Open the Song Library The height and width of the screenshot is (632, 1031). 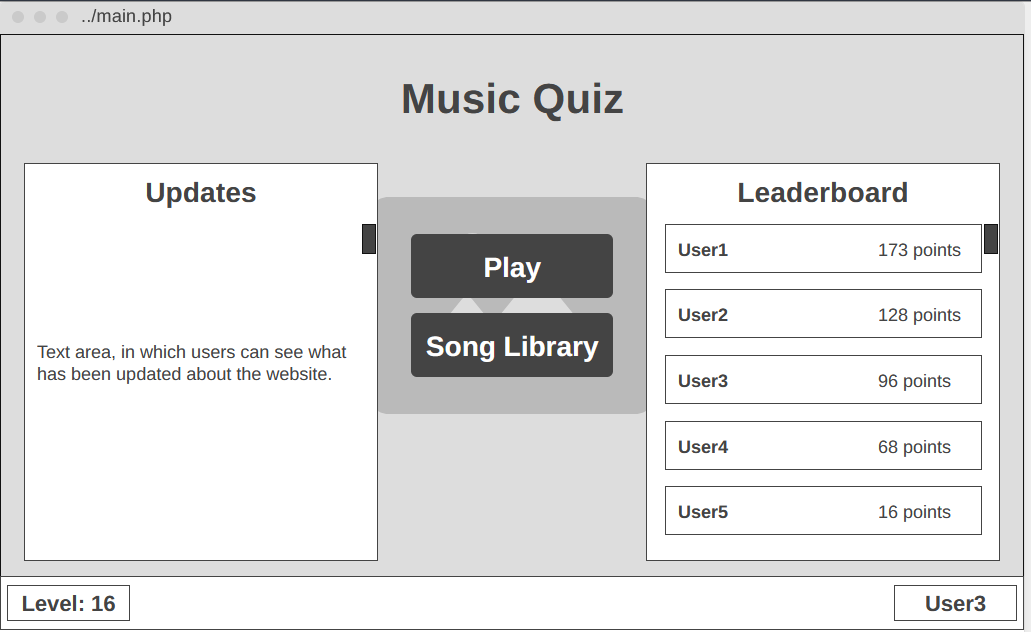pyautogui.click(x=512, y=346)
